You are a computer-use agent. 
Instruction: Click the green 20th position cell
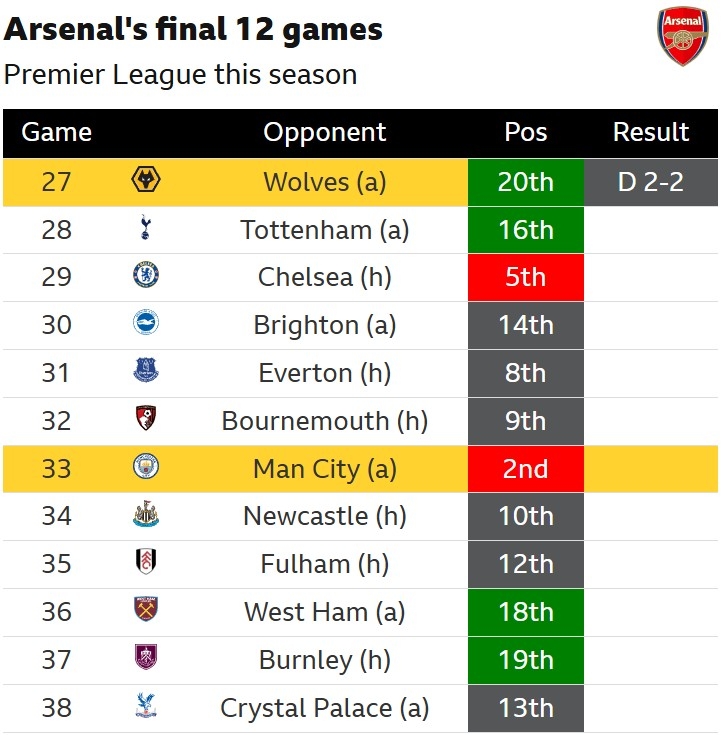(525, 182)
